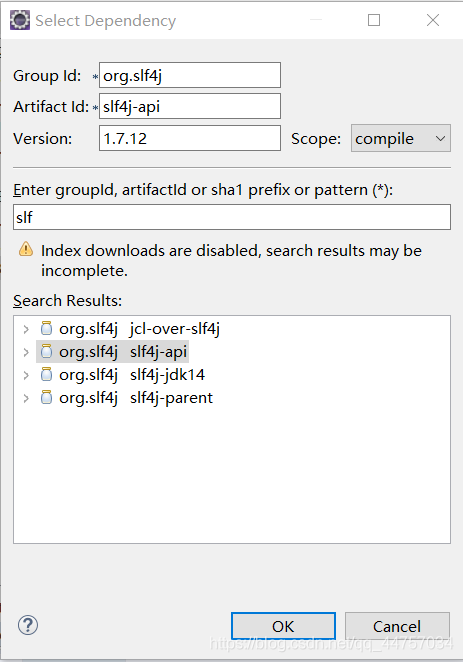Click the jar icon beside slf4j-parent
This screenshot has width=463, height=662.
click(46, 398)
